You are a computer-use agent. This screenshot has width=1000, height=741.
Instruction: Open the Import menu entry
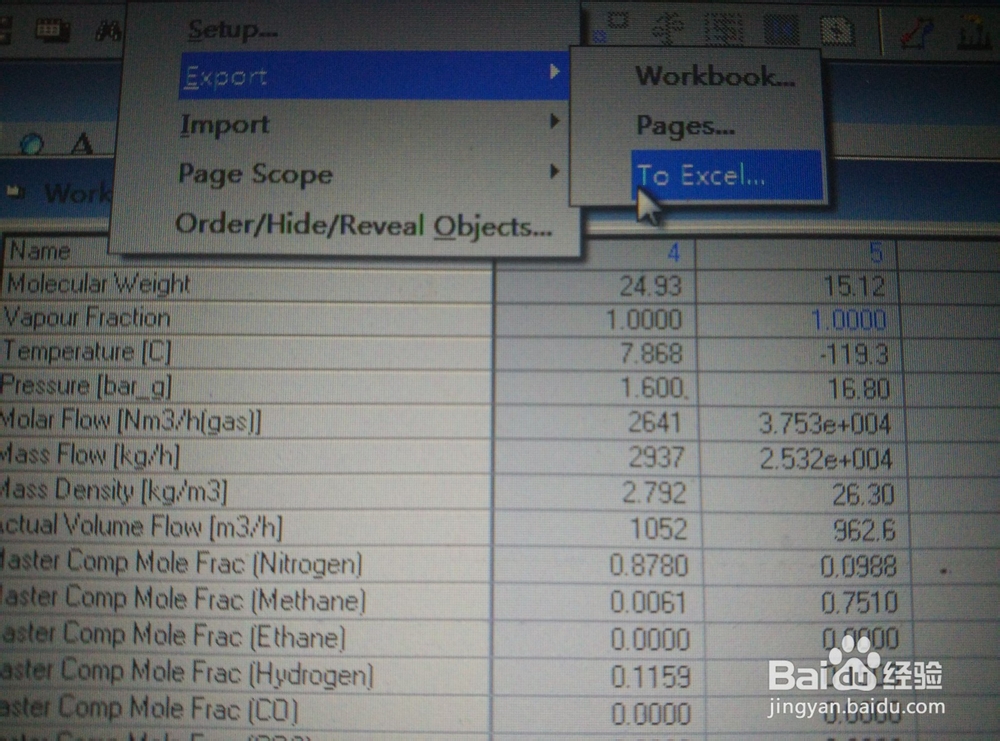click(x=224, y=124)
